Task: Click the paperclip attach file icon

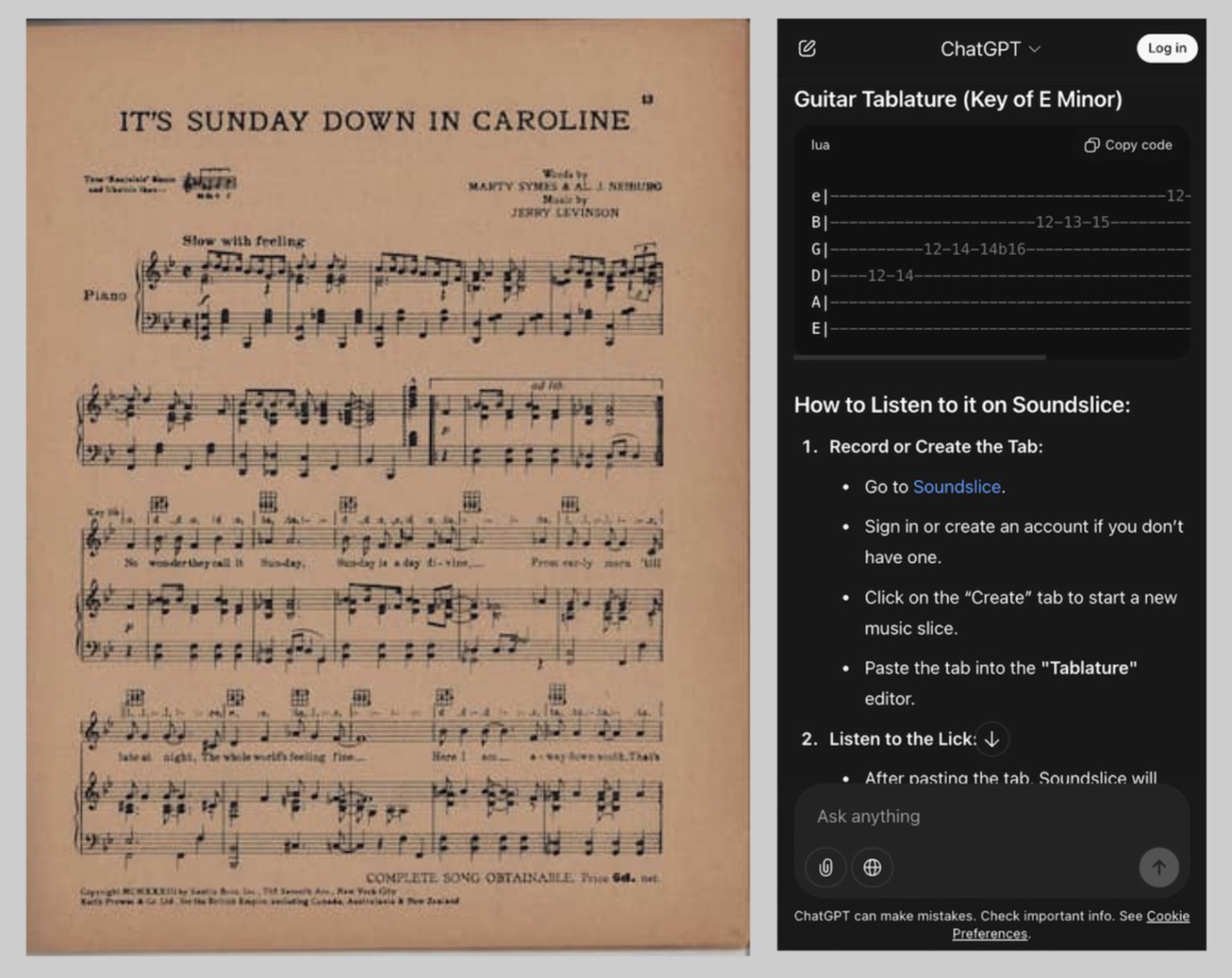Action: pos(825,867)
